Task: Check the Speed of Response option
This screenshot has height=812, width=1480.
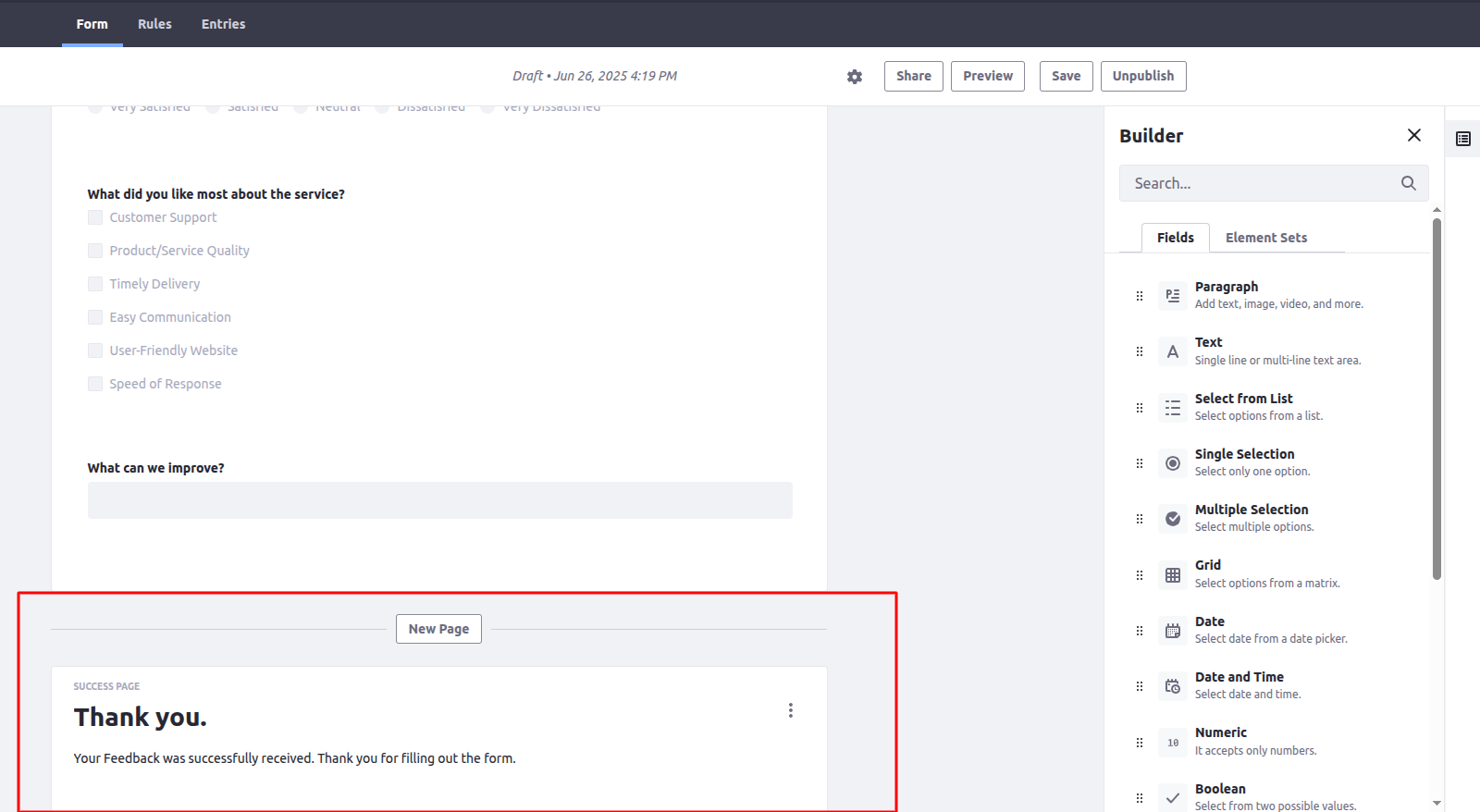Action: 95,384
